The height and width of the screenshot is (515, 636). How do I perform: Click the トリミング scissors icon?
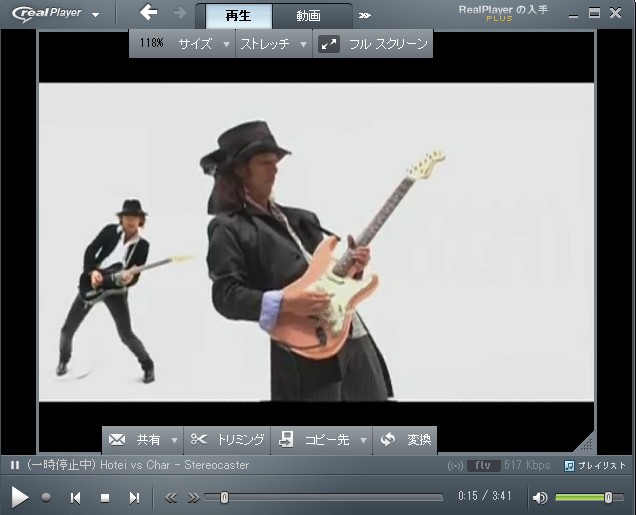coord(199,439)
